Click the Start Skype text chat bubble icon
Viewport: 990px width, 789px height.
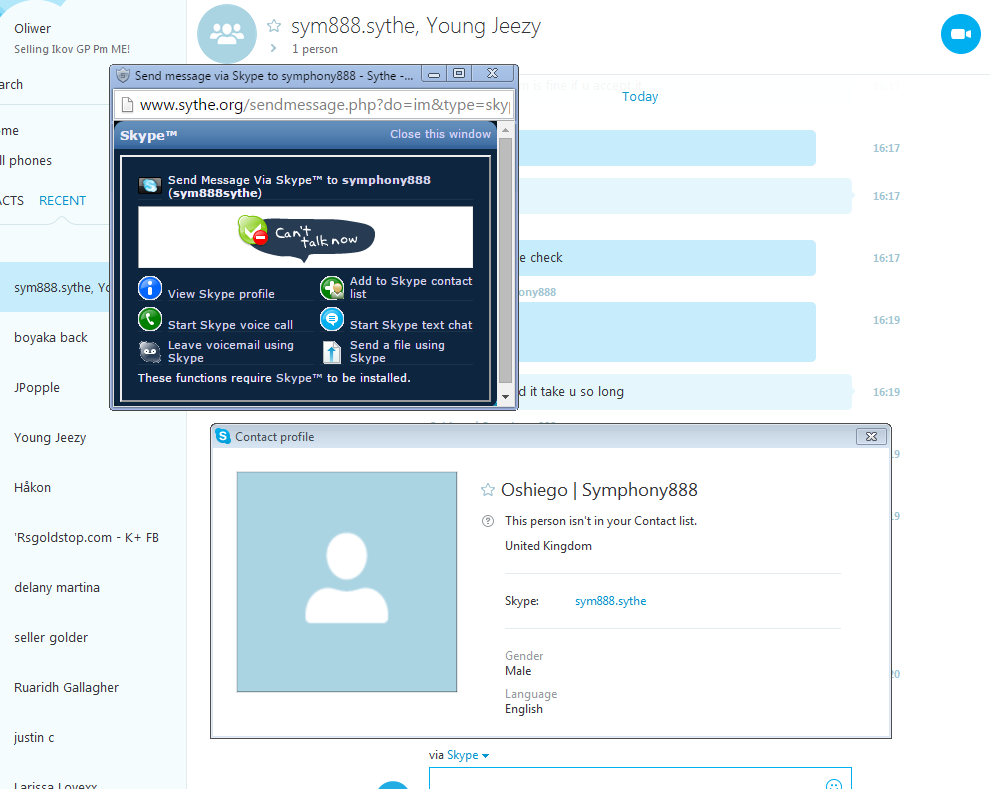coord(331,319)
